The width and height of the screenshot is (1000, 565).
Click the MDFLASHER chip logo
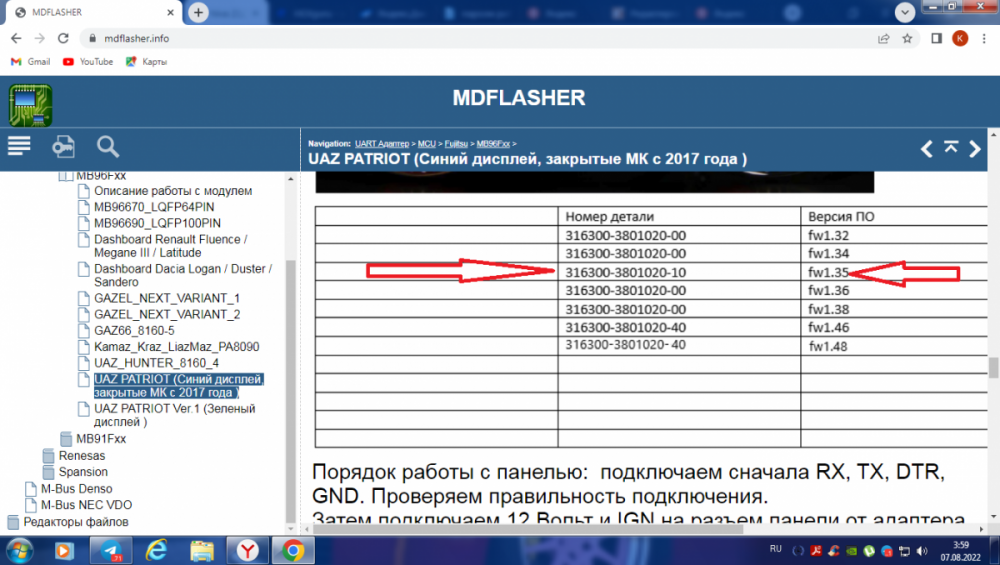(x=30, y=105)
